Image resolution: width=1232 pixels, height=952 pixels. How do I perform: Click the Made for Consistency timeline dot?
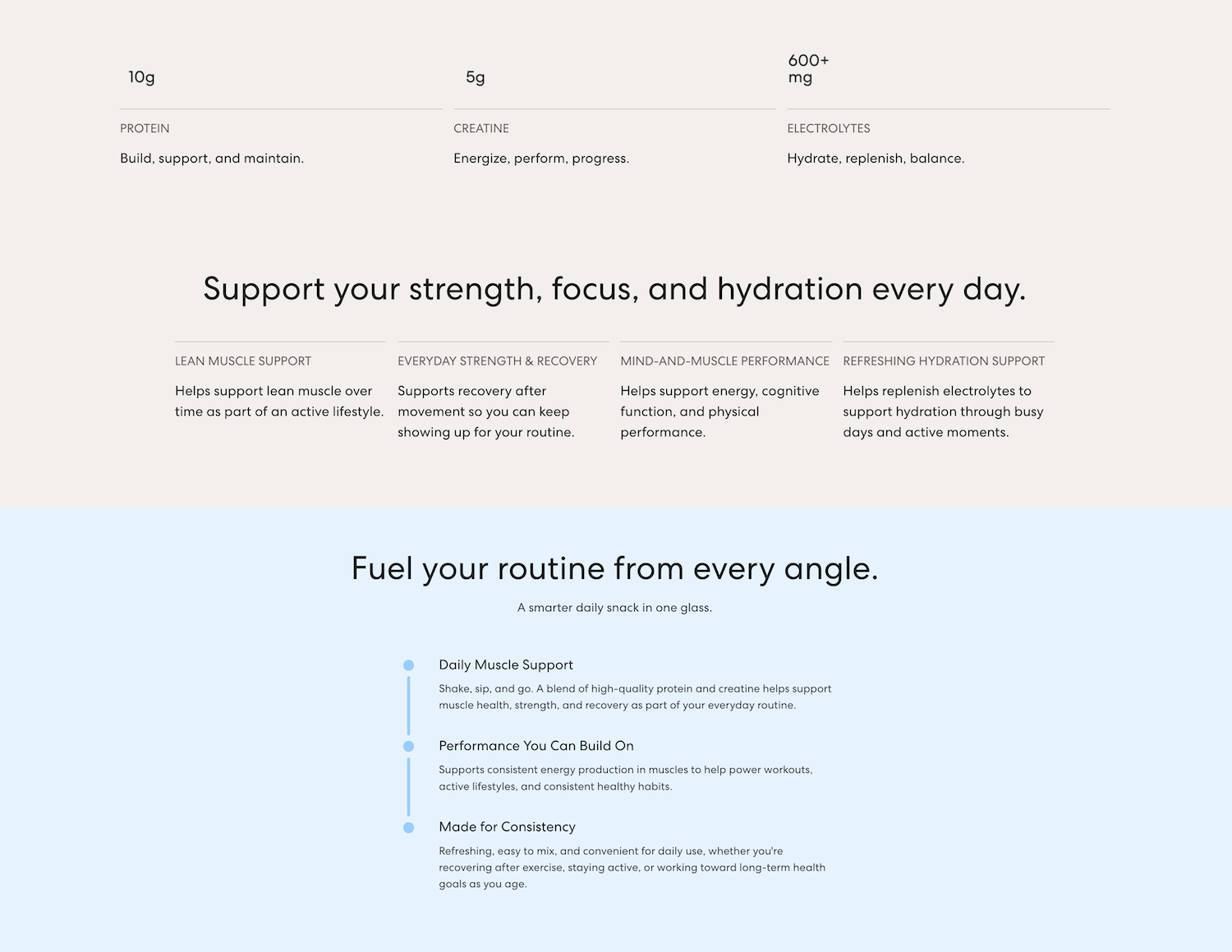(408, 828)
